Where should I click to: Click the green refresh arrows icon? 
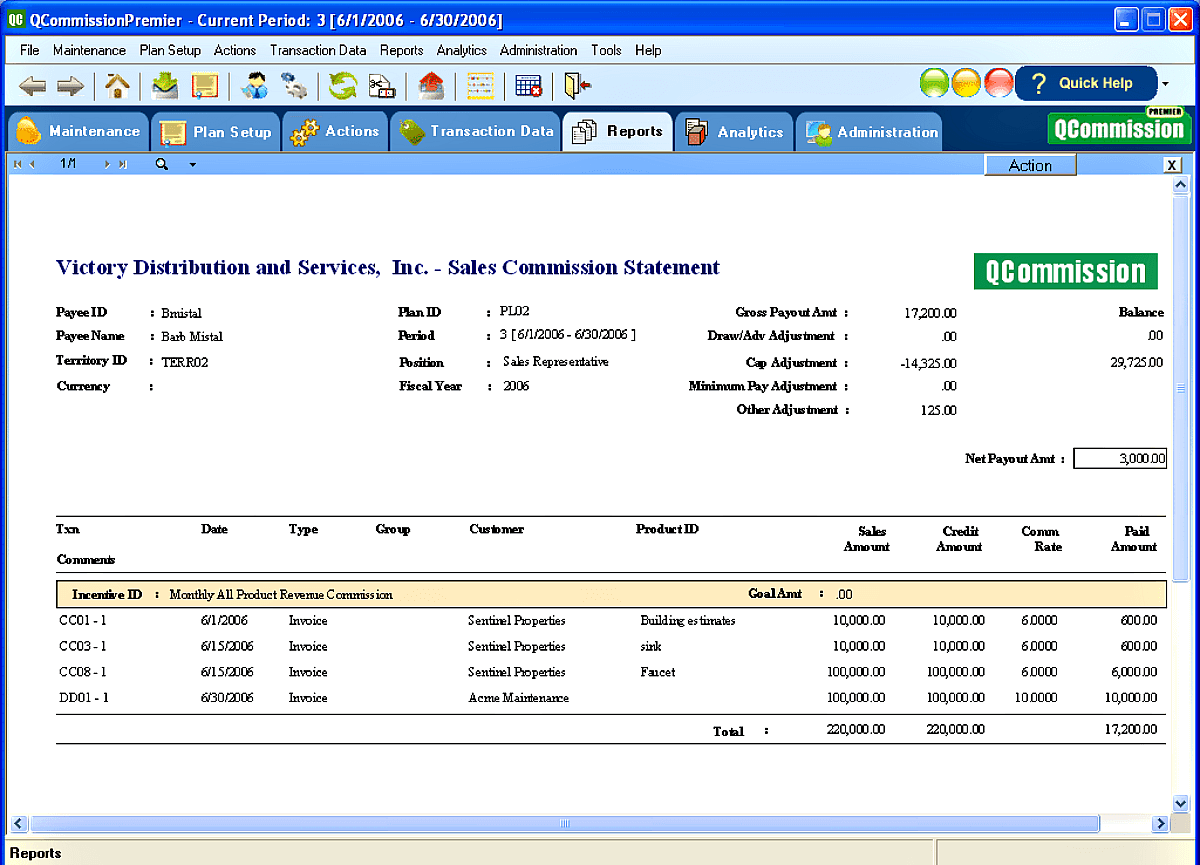click(343, 86)
